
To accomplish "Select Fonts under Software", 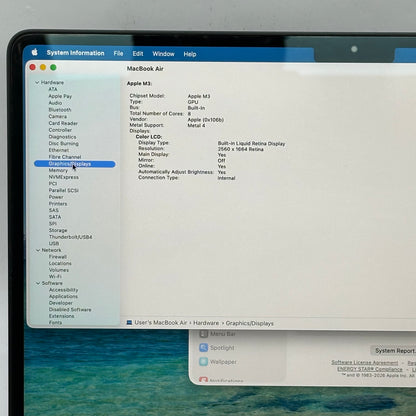I will [x=55, y=322].
